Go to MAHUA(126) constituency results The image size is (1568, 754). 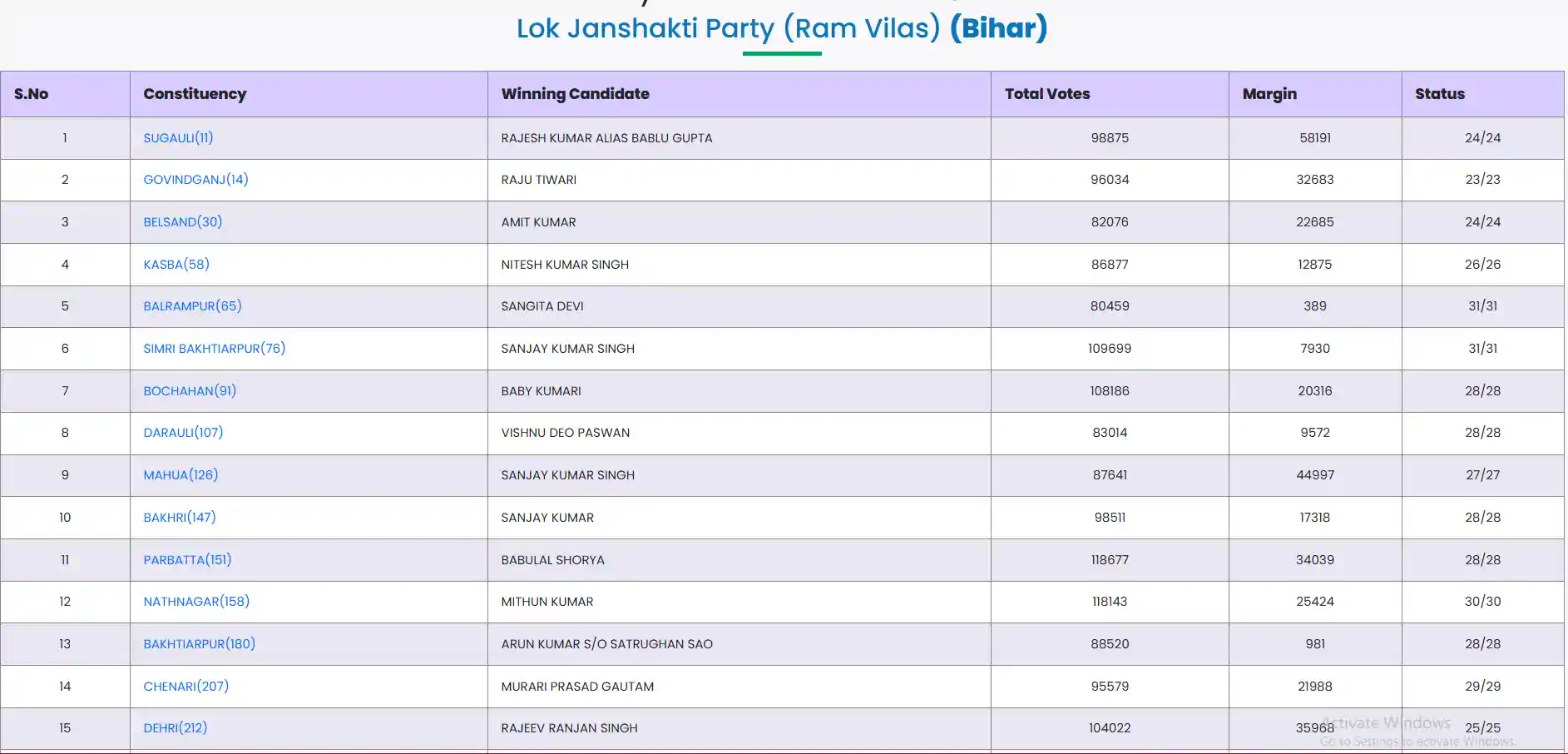point(181,475)
